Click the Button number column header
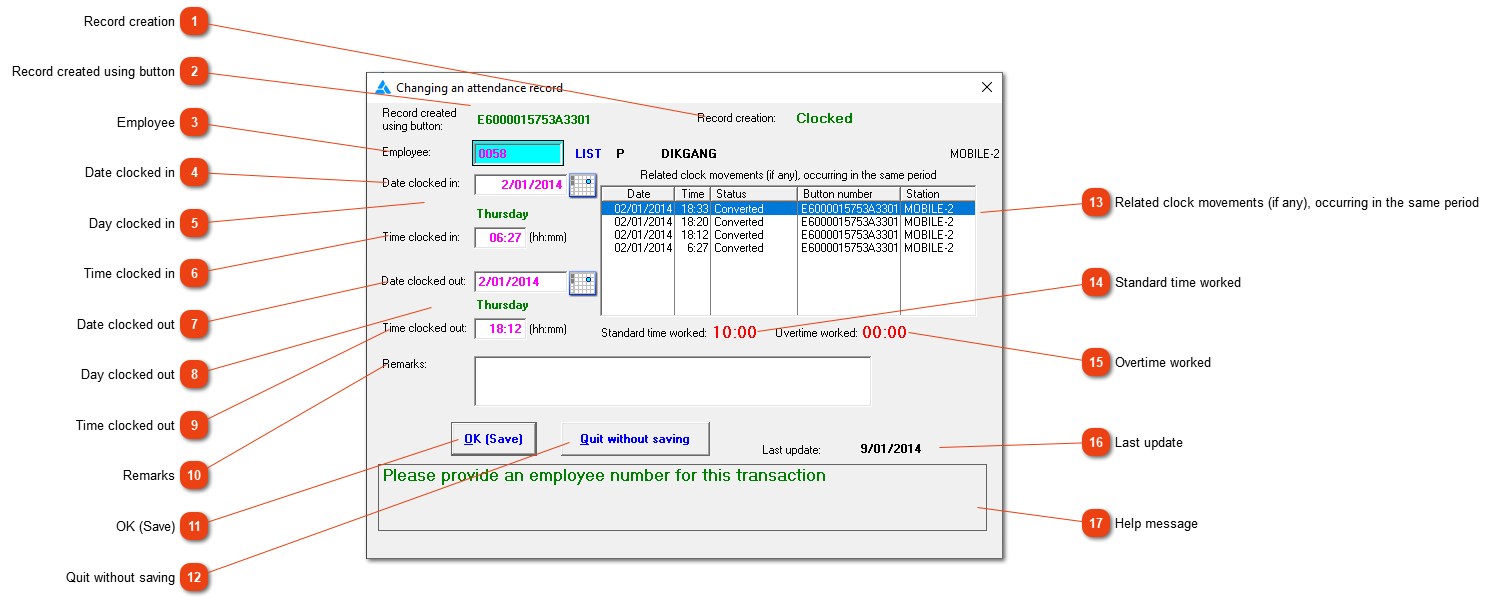 pos(849,194)
